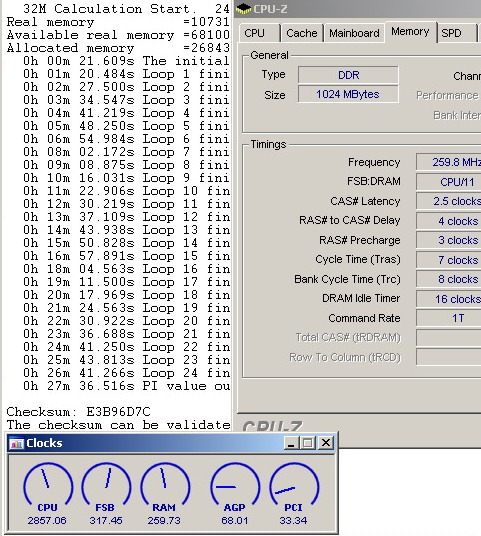Click the Clocks window title icon
Viewport: 481px width, 536px height.
point(16,443)
